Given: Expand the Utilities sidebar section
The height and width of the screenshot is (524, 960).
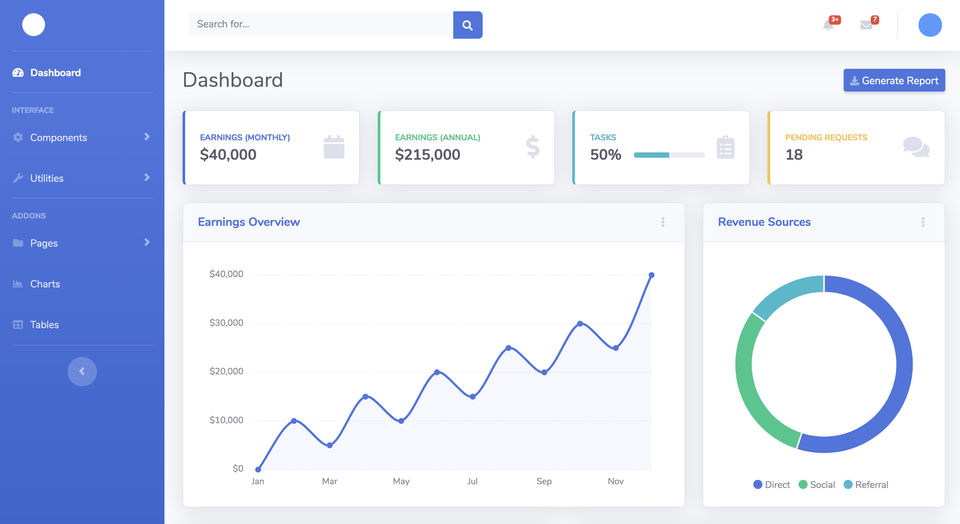Looking at the screenshot, I should [81, 178].
